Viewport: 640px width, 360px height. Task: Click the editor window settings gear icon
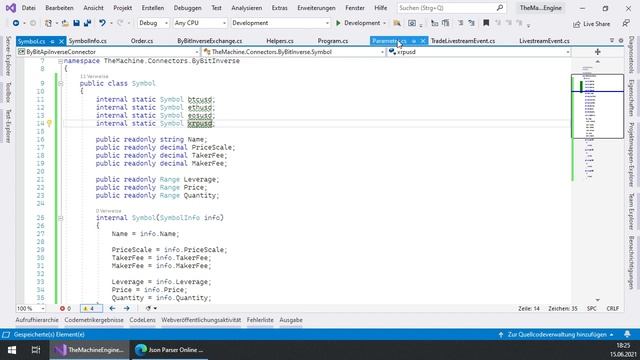pyautogui.click(x=621, y=40)
